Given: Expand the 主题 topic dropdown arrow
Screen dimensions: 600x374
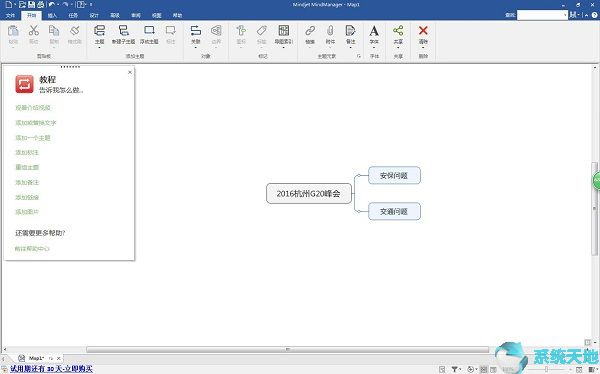Looking at the screenshot, I should 99,47.
